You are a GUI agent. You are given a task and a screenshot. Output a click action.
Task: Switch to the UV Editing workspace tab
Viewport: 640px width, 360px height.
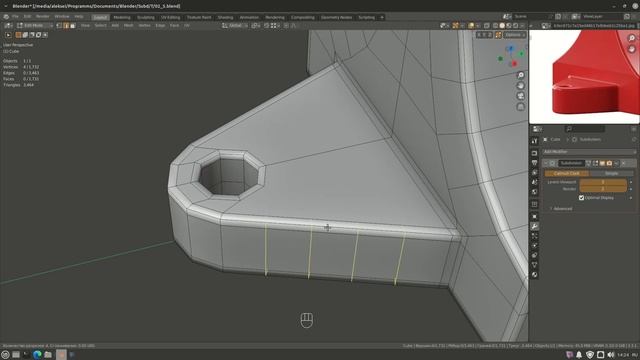click(x=170, y=18)
